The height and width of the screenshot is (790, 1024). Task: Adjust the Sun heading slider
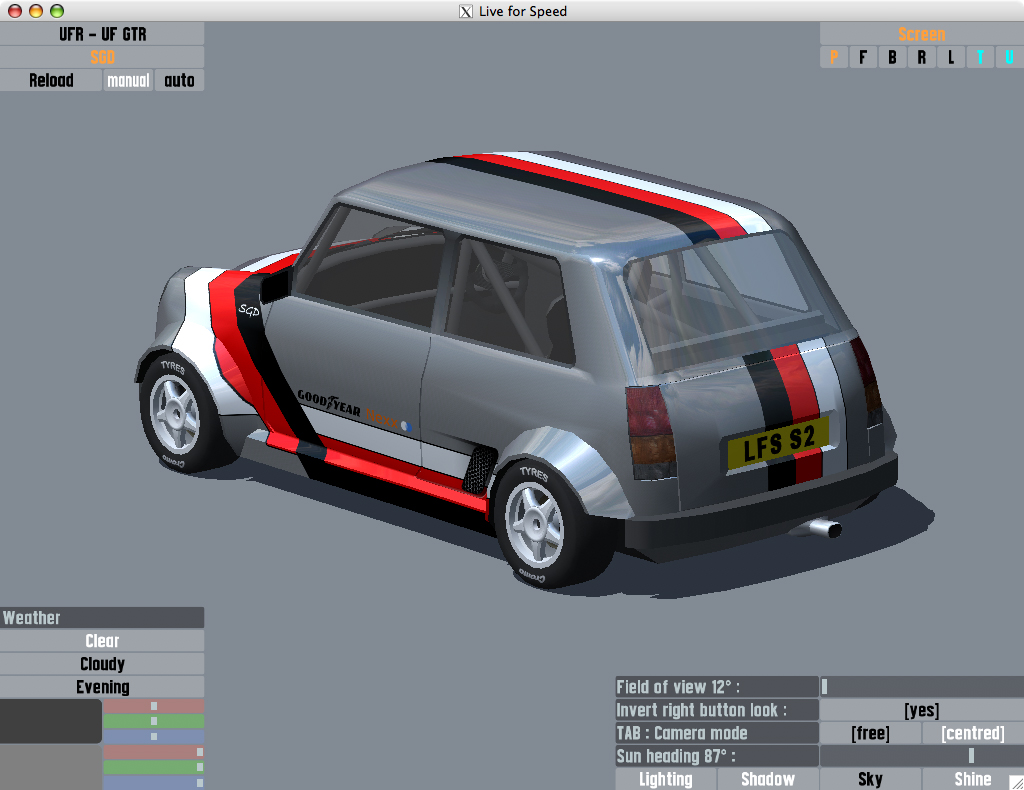921,755
